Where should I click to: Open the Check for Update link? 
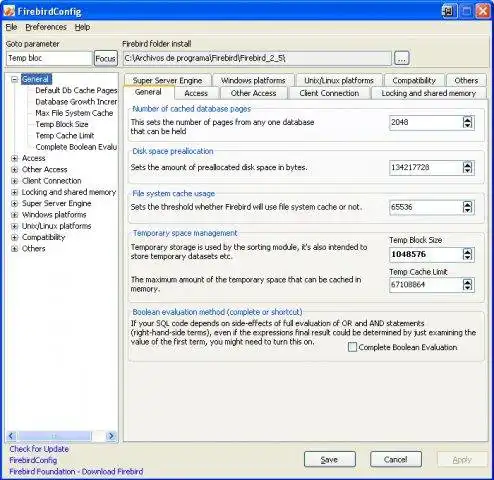coord(39,449)
